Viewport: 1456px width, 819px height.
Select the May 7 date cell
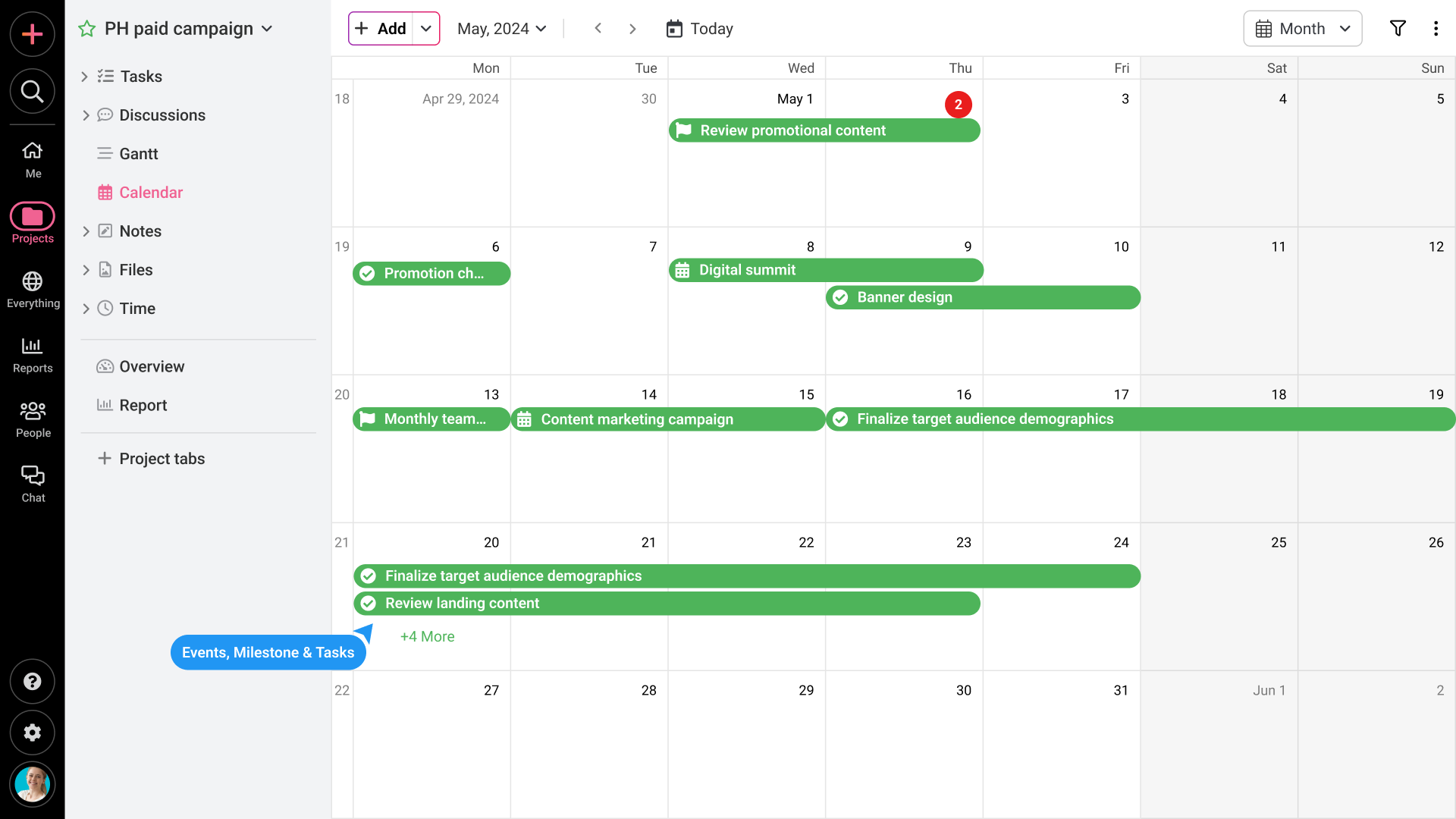coord(589,300)
